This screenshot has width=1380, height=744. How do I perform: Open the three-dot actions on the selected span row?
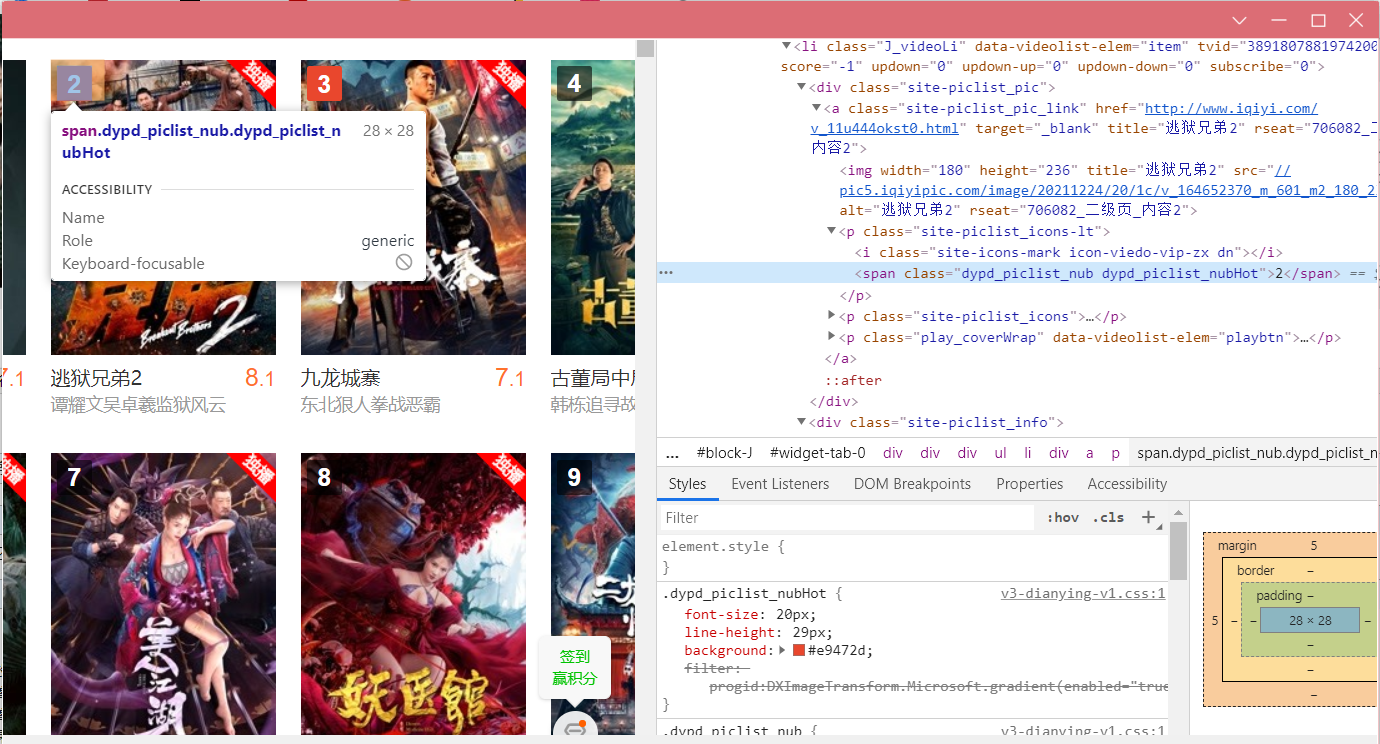[666, 273]
